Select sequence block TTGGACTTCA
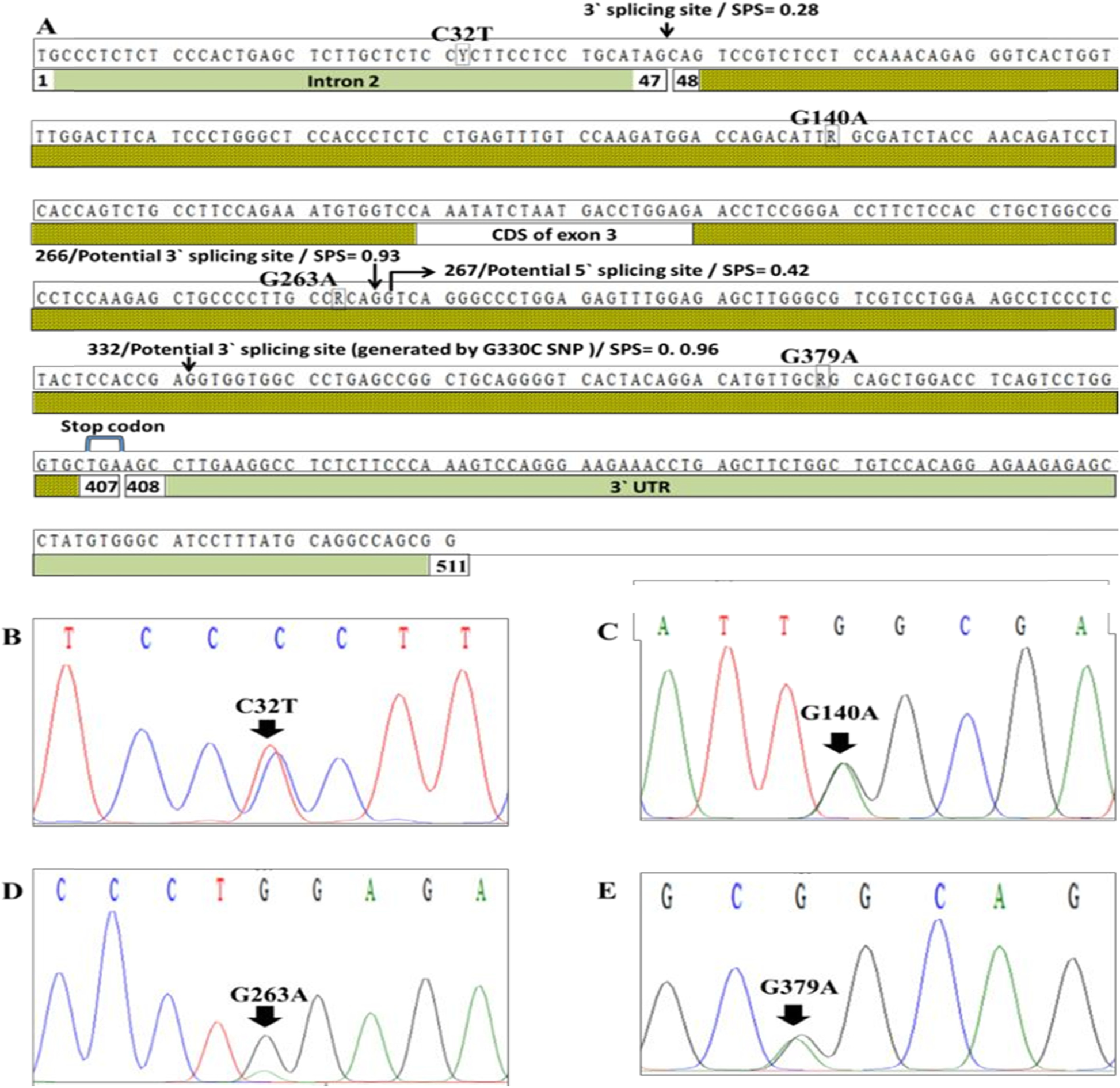 (96, 136)
